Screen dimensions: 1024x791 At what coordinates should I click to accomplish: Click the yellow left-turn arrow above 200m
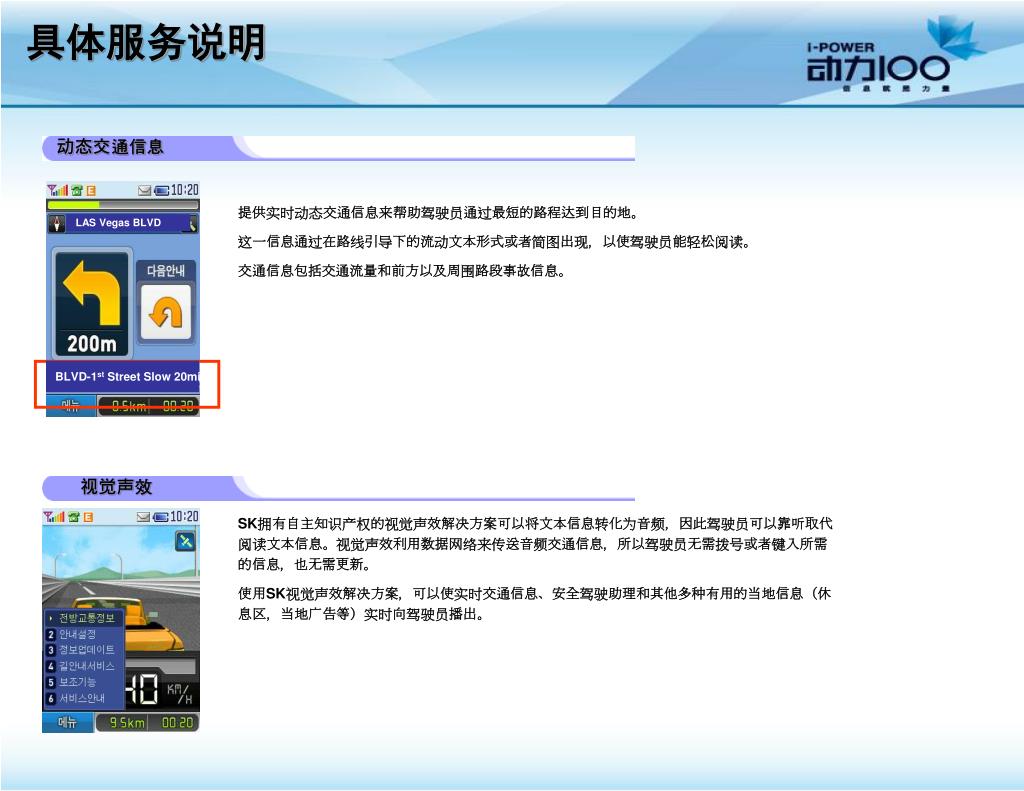pyautogui.click(x=92, y=293)
